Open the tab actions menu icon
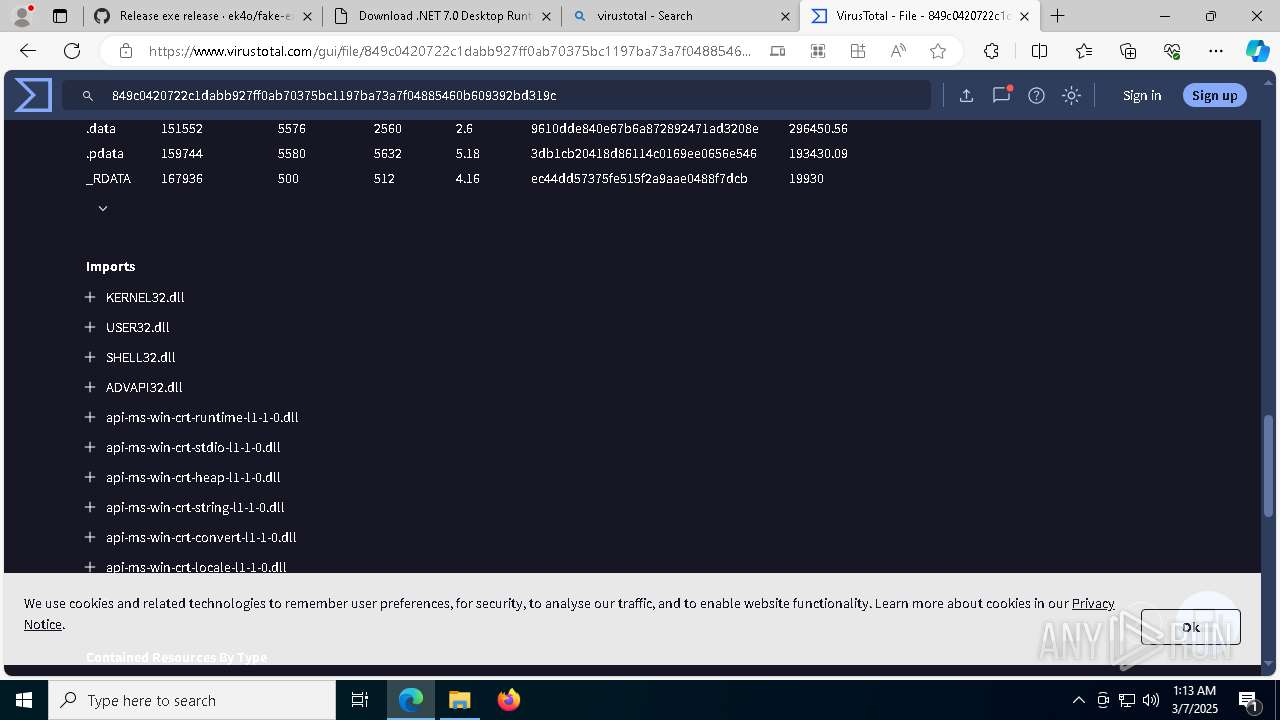The height and width of the screenshot is (720, 1280). pyautogui.click(x=60, y=16)
